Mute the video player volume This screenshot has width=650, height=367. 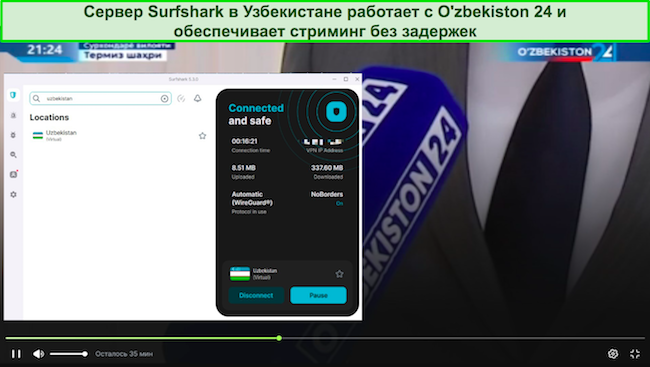[39, 354]
